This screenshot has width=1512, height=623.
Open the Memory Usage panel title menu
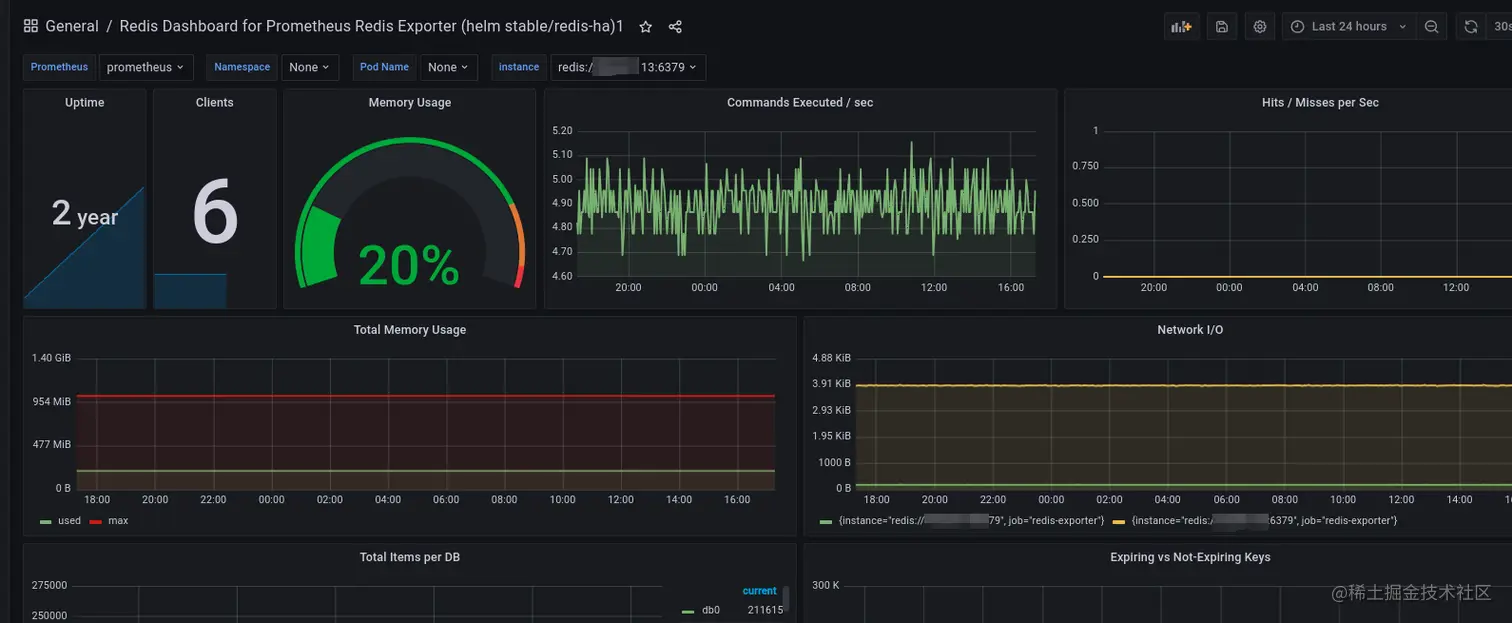(x=409, y=102)
